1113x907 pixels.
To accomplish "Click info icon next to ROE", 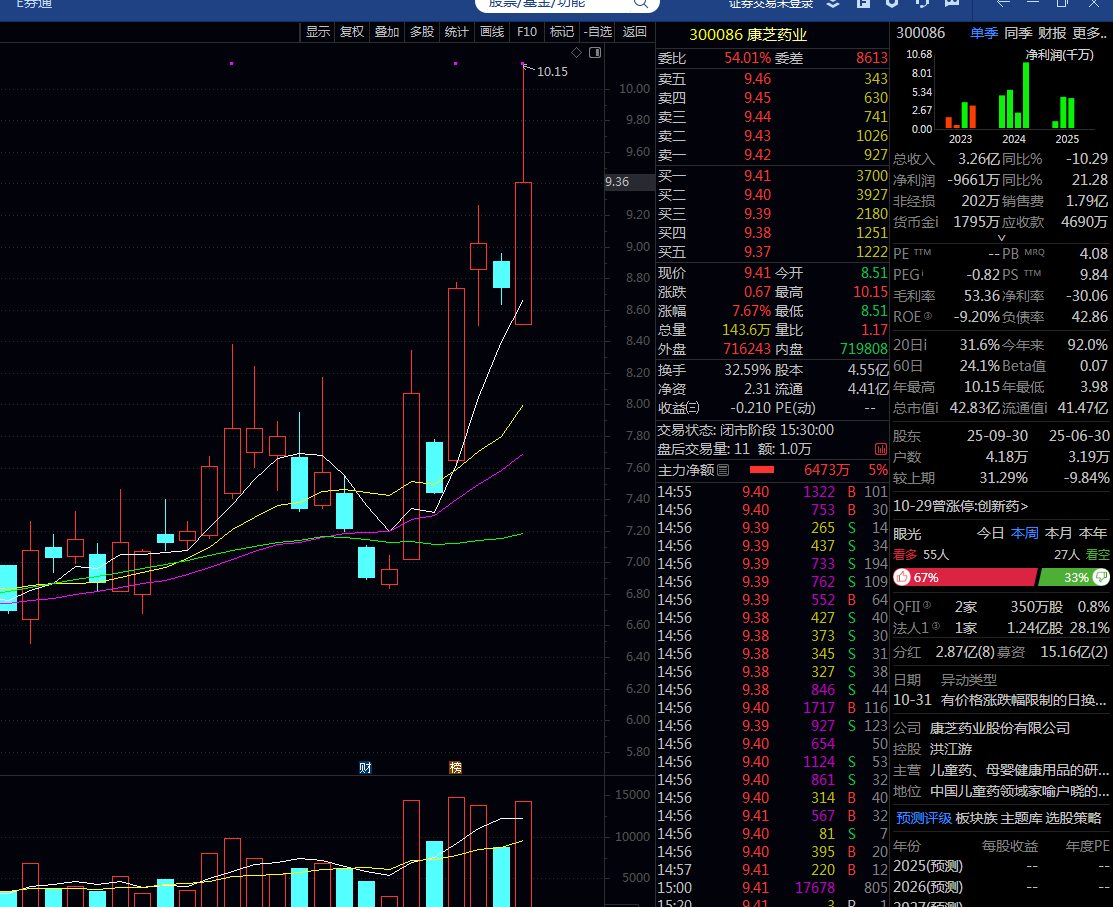I will pos(927,316).
